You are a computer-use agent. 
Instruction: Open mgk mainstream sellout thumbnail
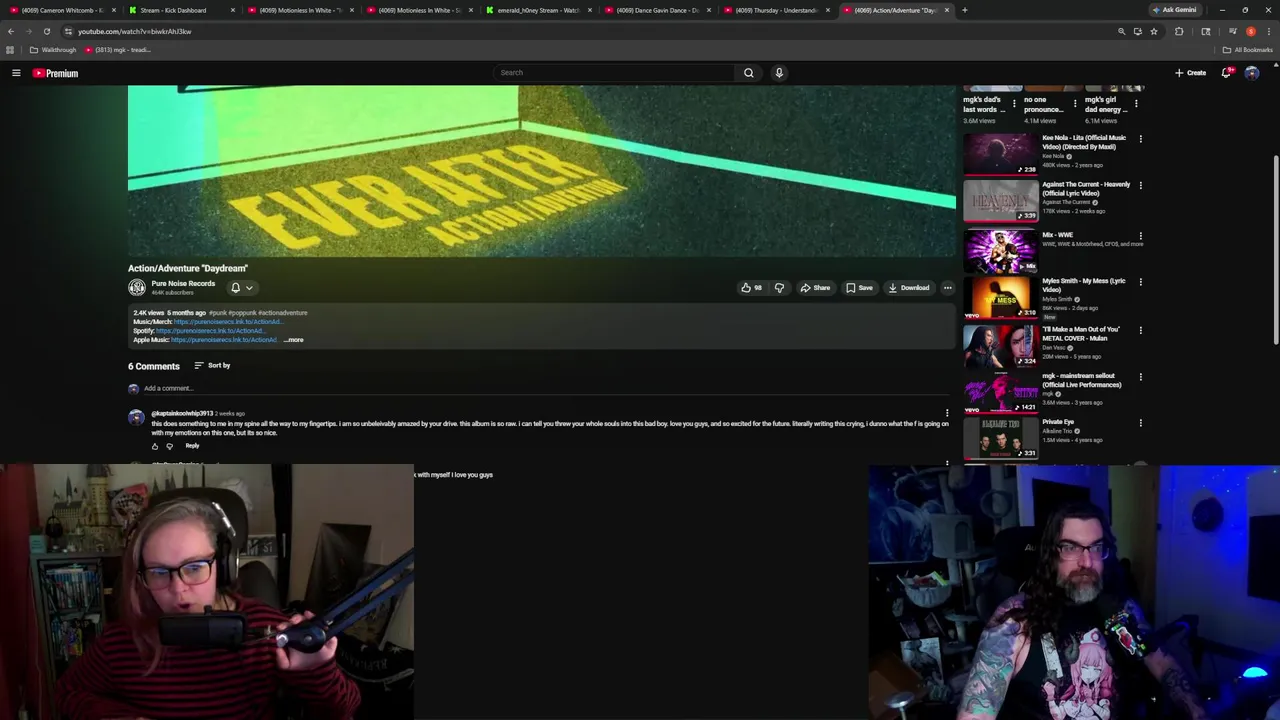pyautogui.click(x=1000, y=392)
